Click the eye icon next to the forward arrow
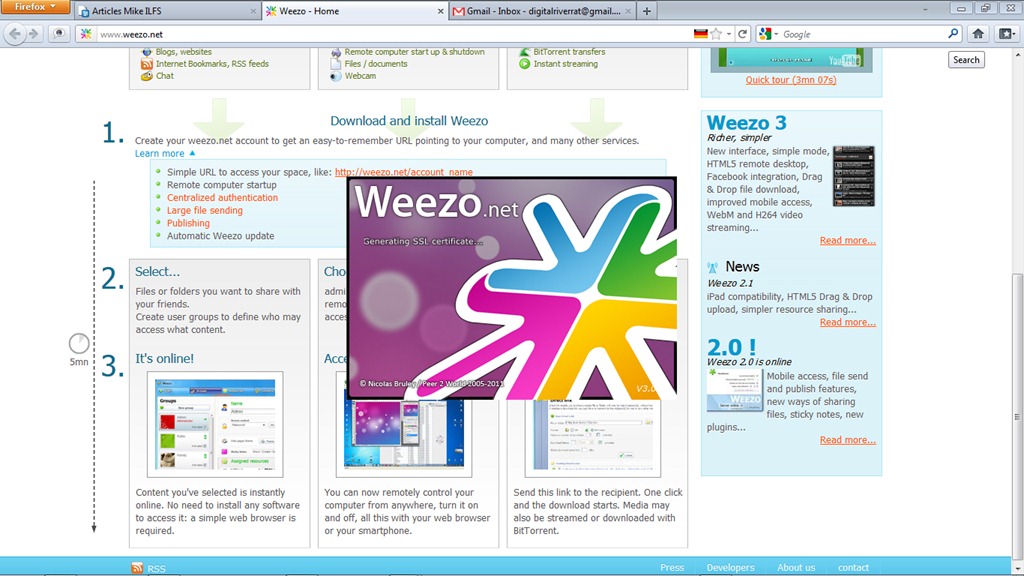This screenshot has height=576, width=1024. coord(59,34)
